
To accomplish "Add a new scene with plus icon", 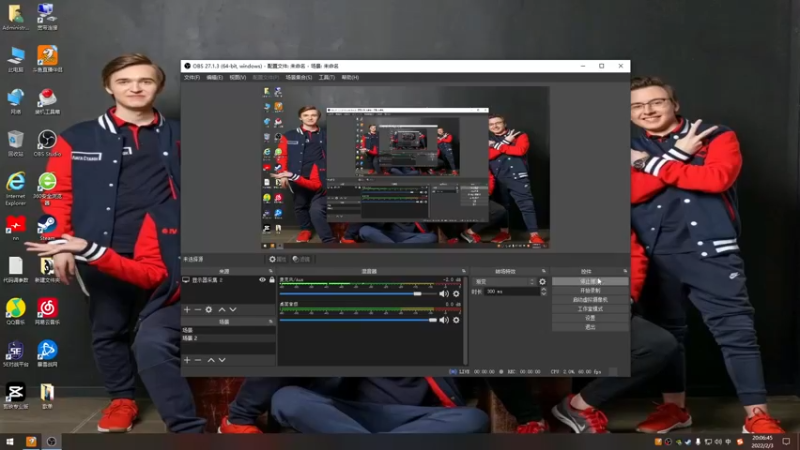I will coord(187,360).
